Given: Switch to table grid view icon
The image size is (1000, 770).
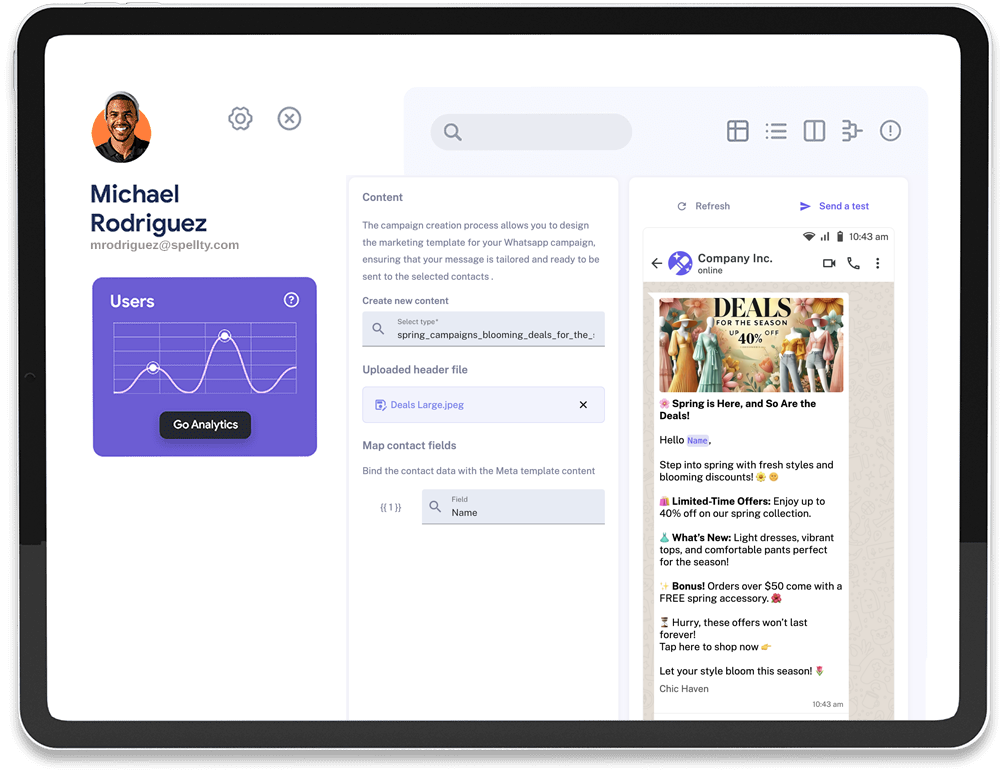Looking at the screenshot, I should (x=738, y=131).
